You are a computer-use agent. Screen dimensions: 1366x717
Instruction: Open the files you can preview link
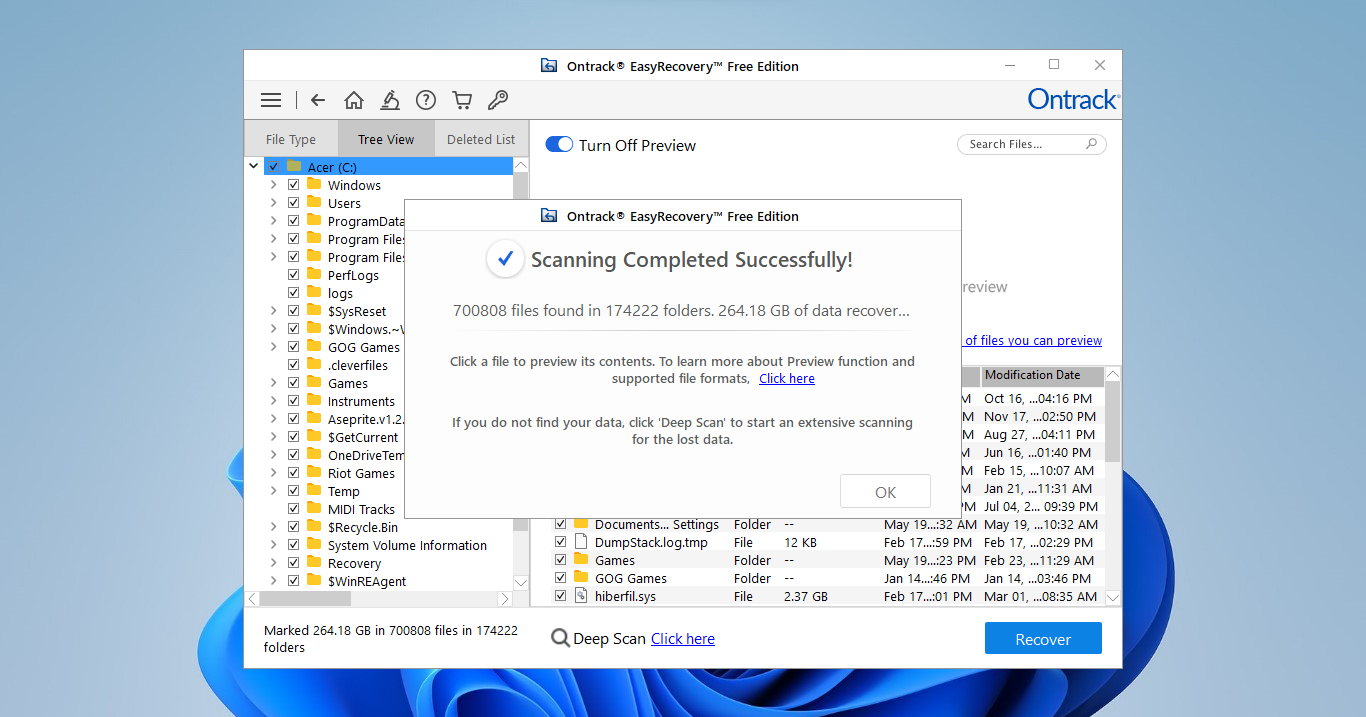point(1033,341)
